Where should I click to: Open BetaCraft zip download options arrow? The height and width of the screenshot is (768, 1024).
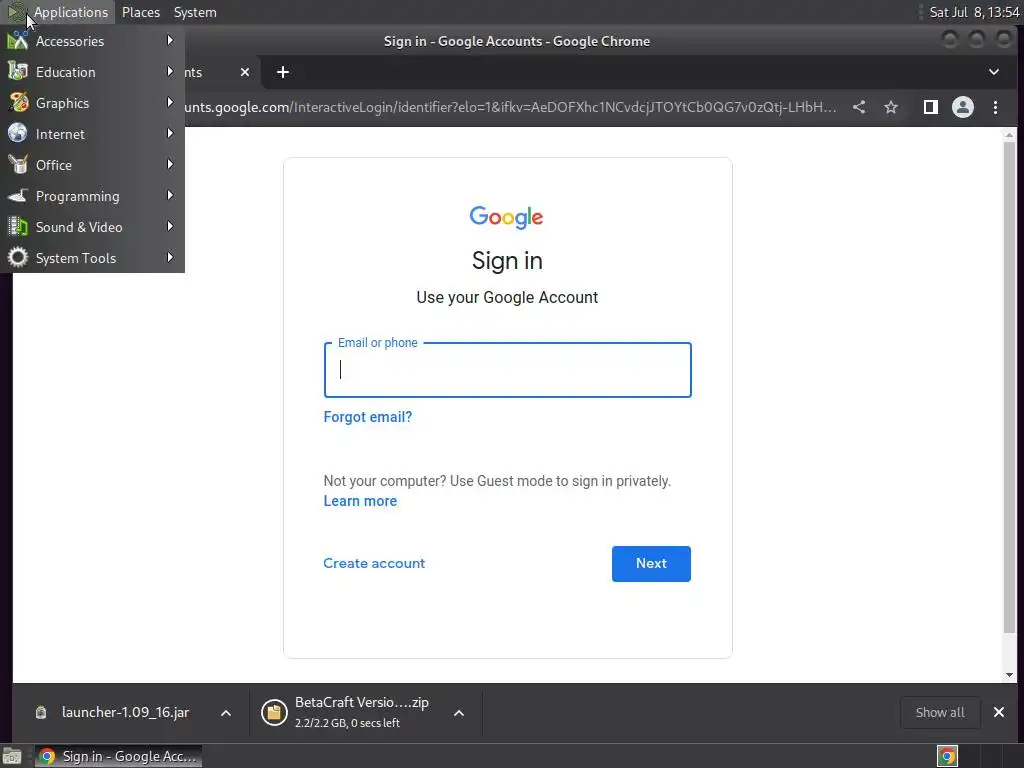459,713
